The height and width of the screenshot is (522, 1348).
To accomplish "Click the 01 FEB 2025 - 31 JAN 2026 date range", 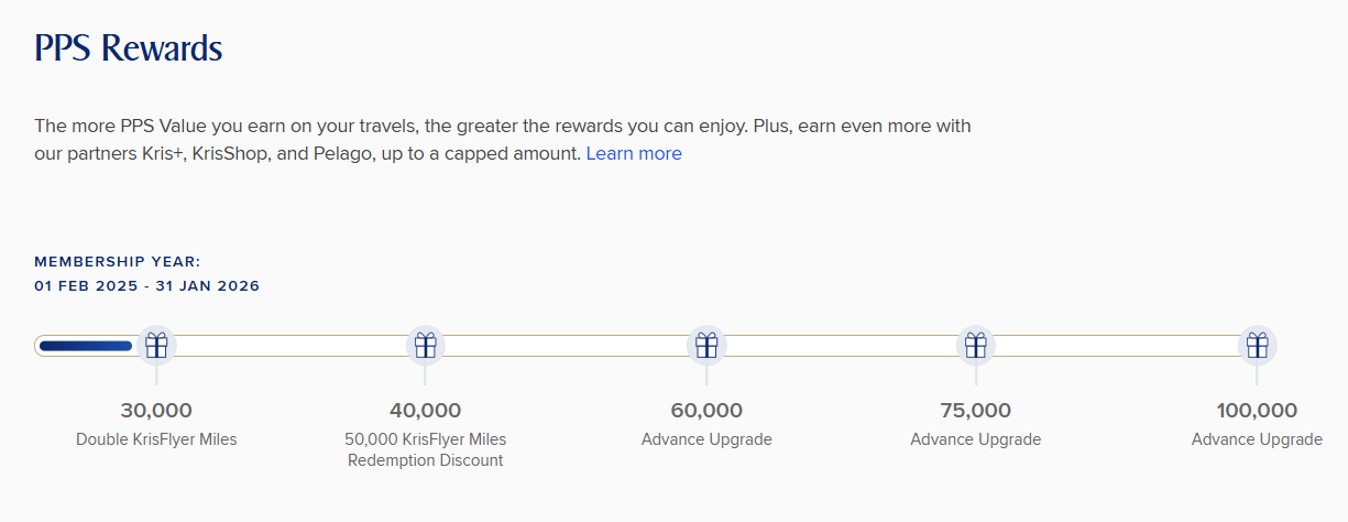I will 147,286.
